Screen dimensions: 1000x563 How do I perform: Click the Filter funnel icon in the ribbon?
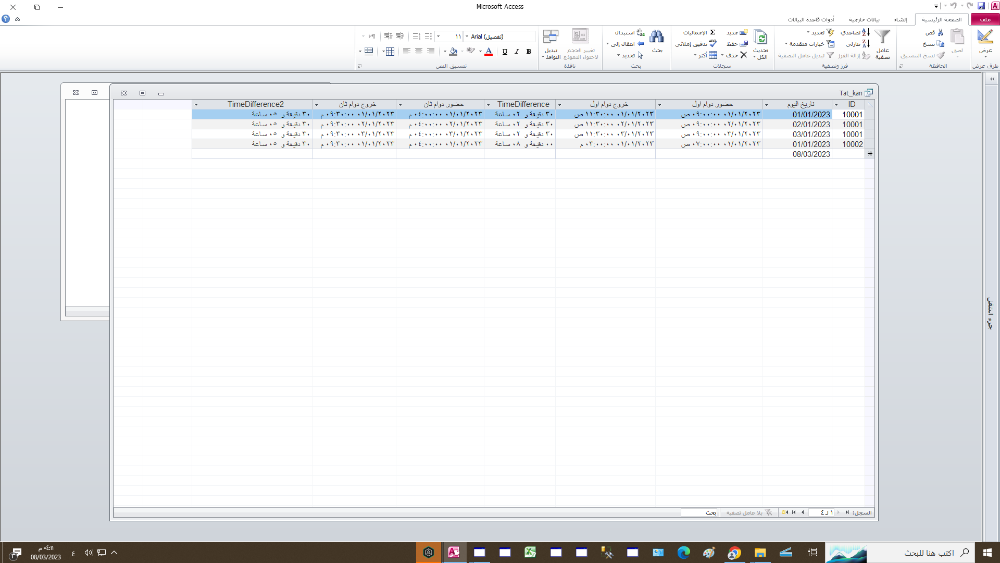[884, 38]
